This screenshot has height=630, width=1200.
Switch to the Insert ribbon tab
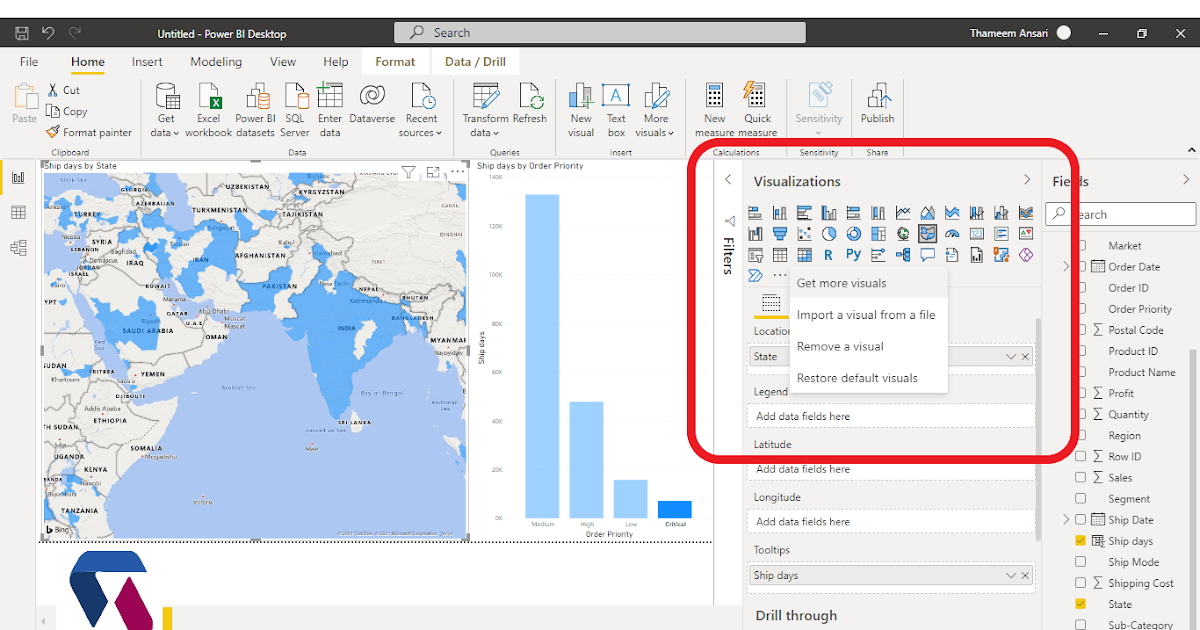147,61
